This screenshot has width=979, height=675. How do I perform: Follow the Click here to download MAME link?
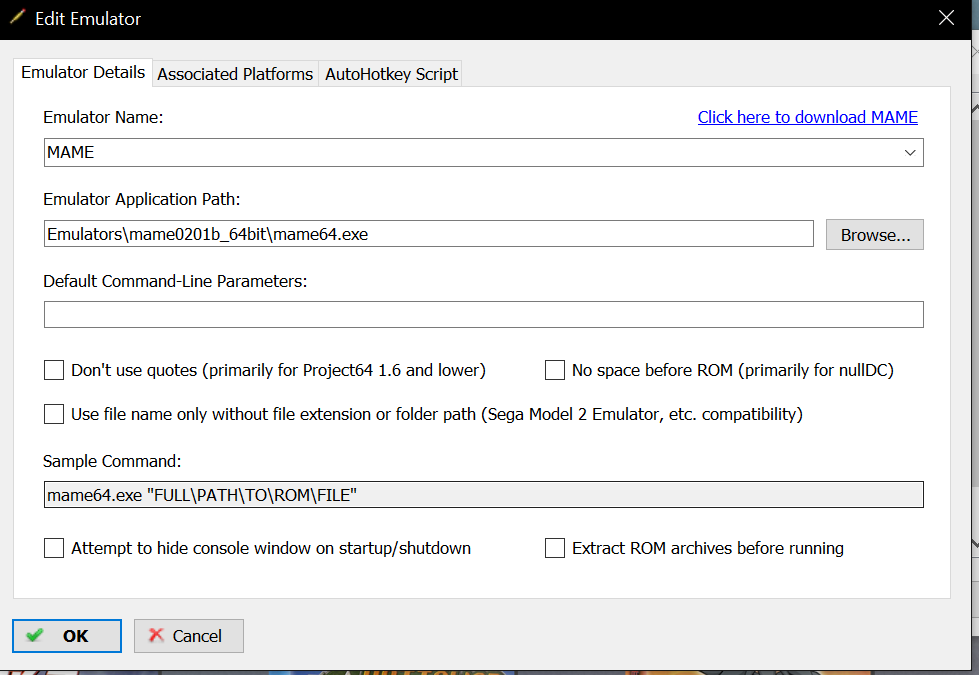[807, 117]
